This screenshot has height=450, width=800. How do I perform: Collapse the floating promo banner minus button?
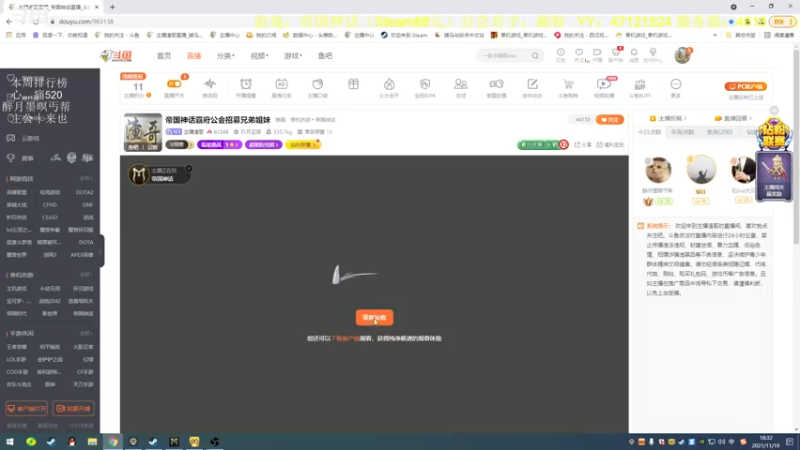pos(774,110)
